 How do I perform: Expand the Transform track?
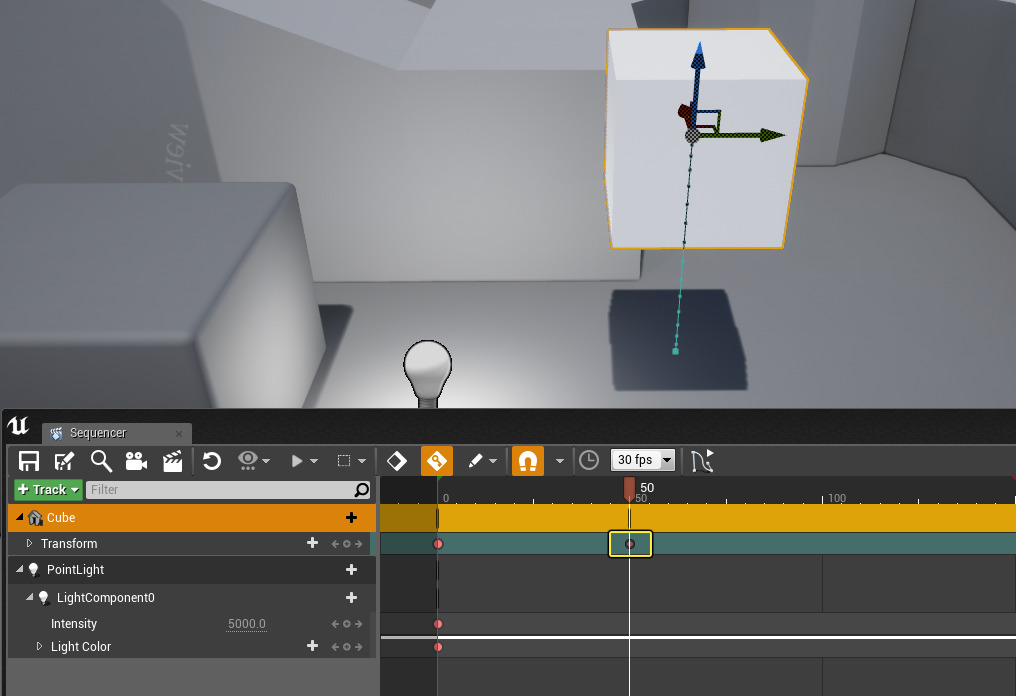pos(29,543)
